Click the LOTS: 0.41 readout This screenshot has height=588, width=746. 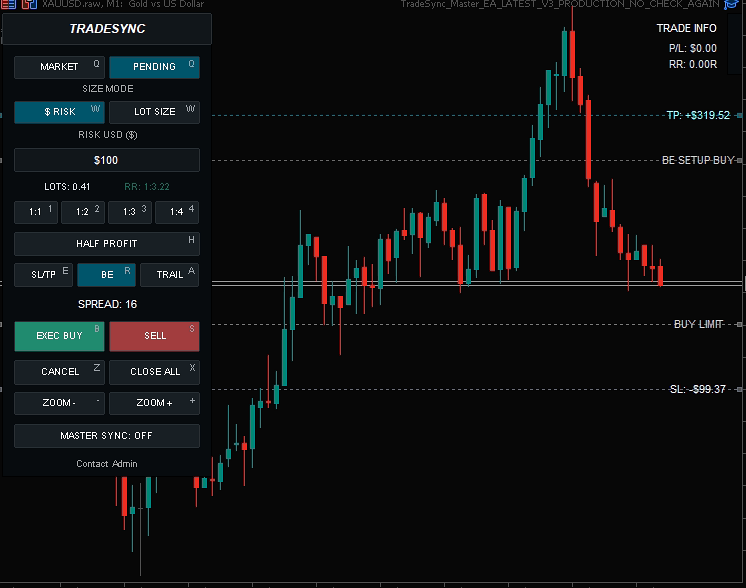tap(67, 187)
